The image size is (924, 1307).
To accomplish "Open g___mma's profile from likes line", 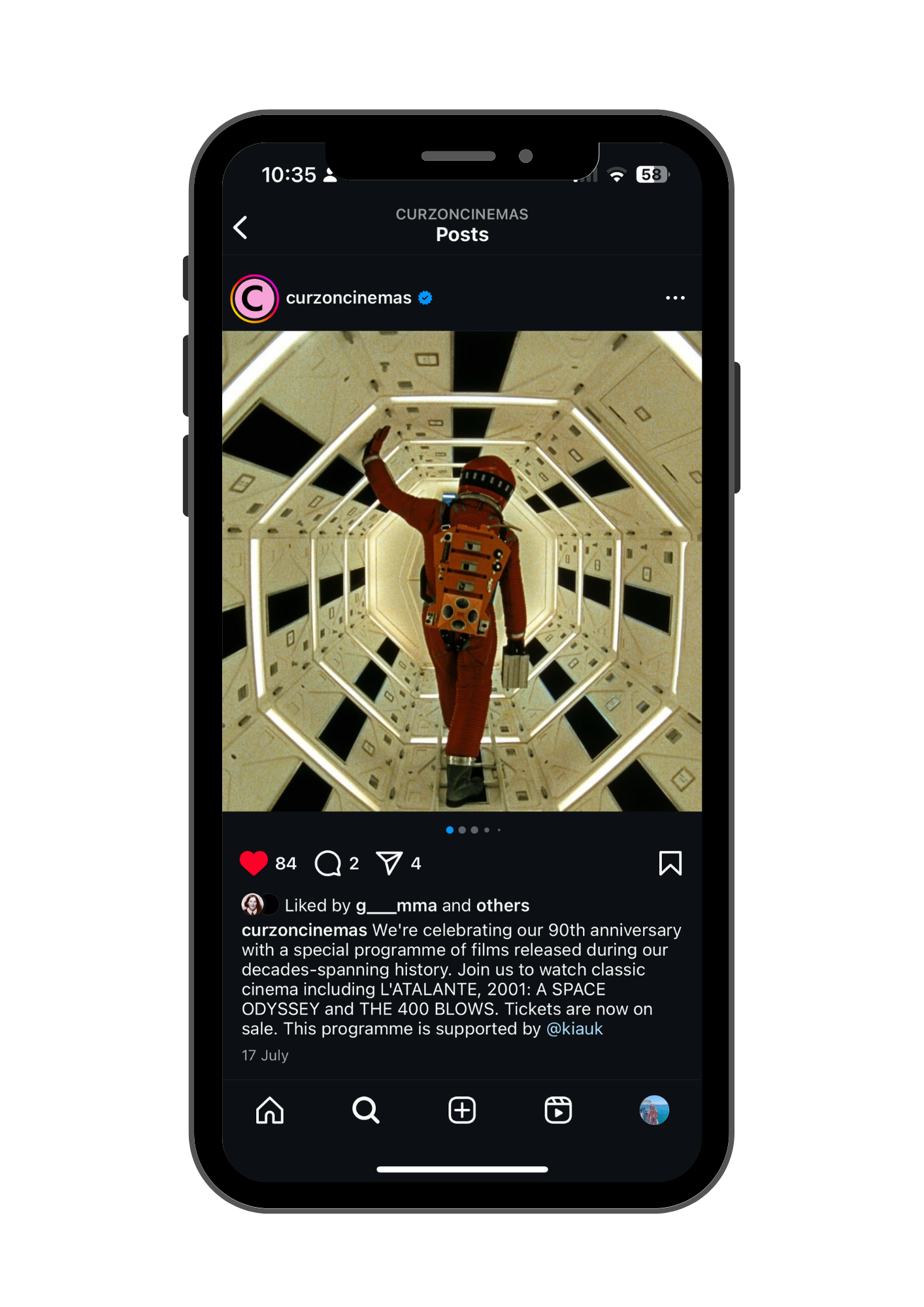I will point(397,905).
